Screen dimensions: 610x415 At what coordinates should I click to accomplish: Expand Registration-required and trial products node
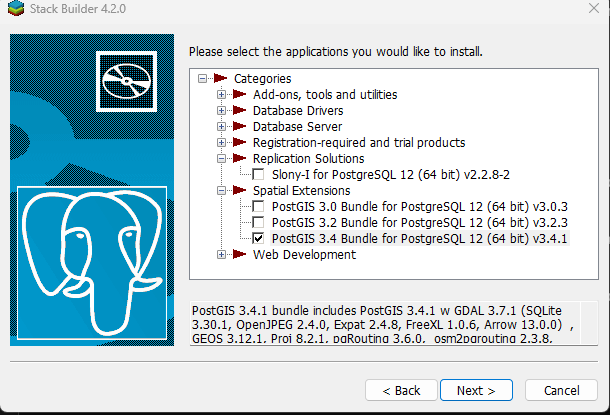[221, 142]
